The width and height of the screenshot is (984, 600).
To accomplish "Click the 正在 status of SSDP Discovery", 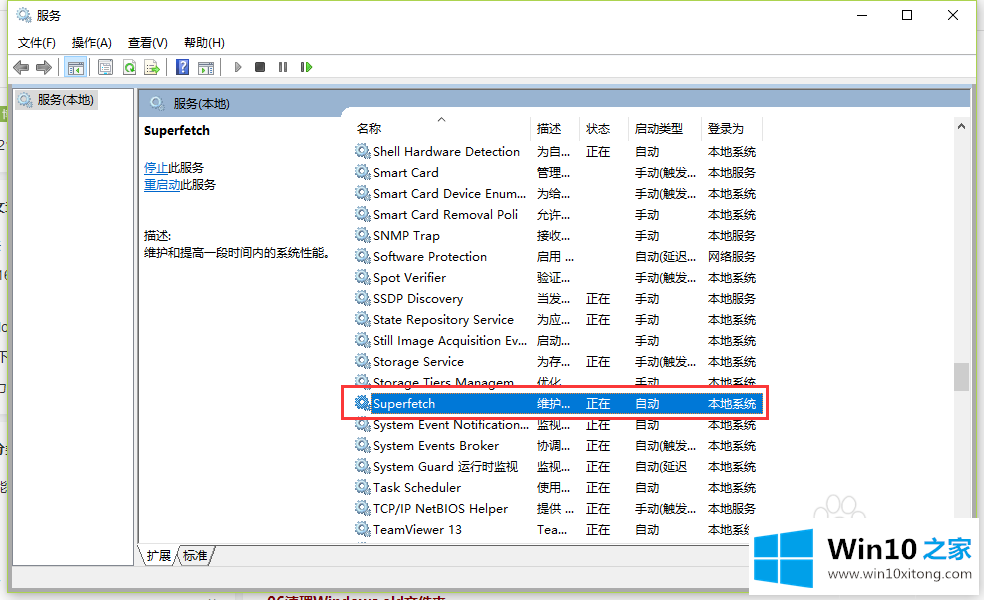I will click(597, 298).
